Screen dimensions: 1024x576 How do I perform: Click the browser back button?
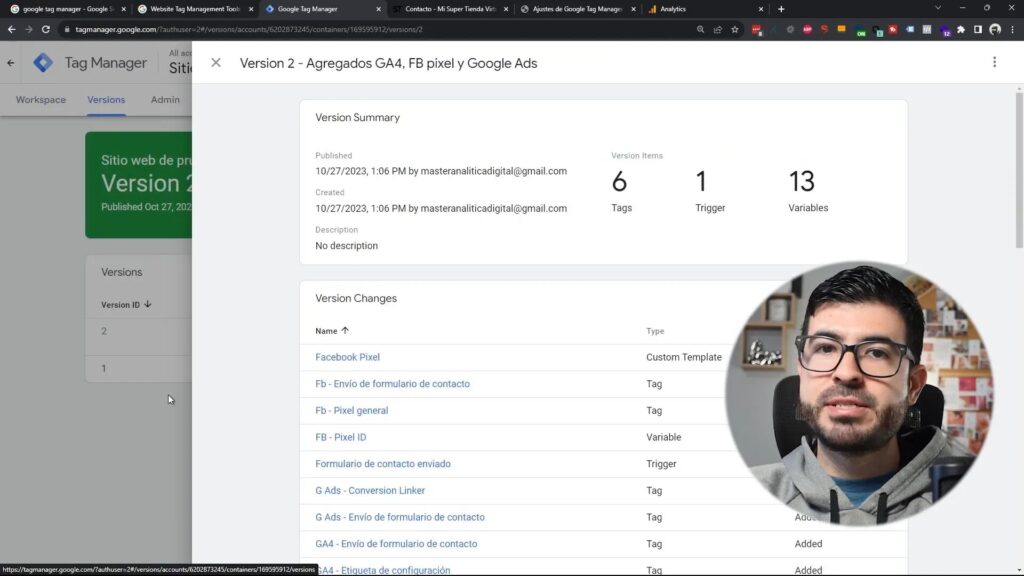pyautogui.click(x=12, y=29)
